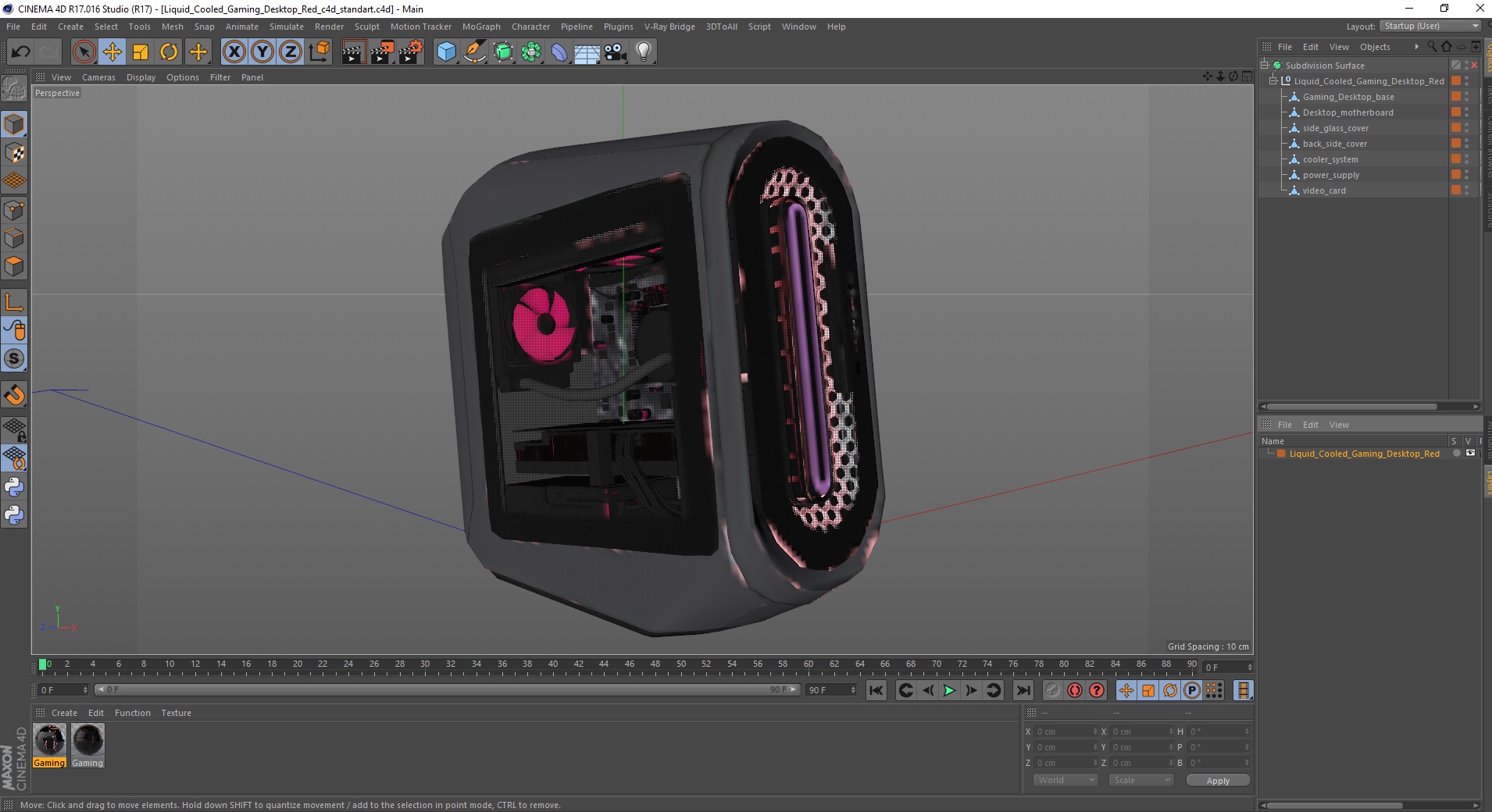Add a Cube primitive object

(x=446, y=52)
